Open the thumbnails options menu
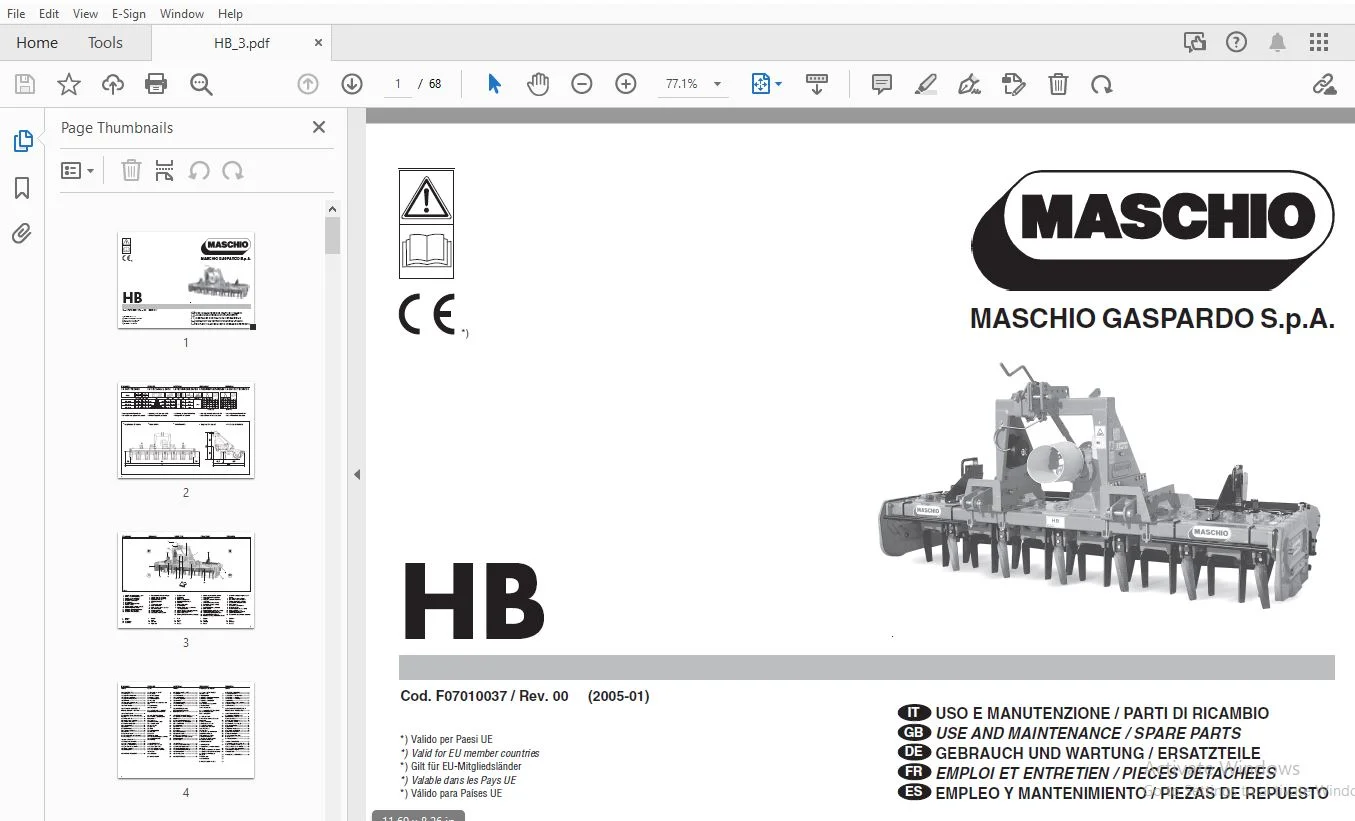Screen dimensions: 1355x821 (x=77, y=171)
